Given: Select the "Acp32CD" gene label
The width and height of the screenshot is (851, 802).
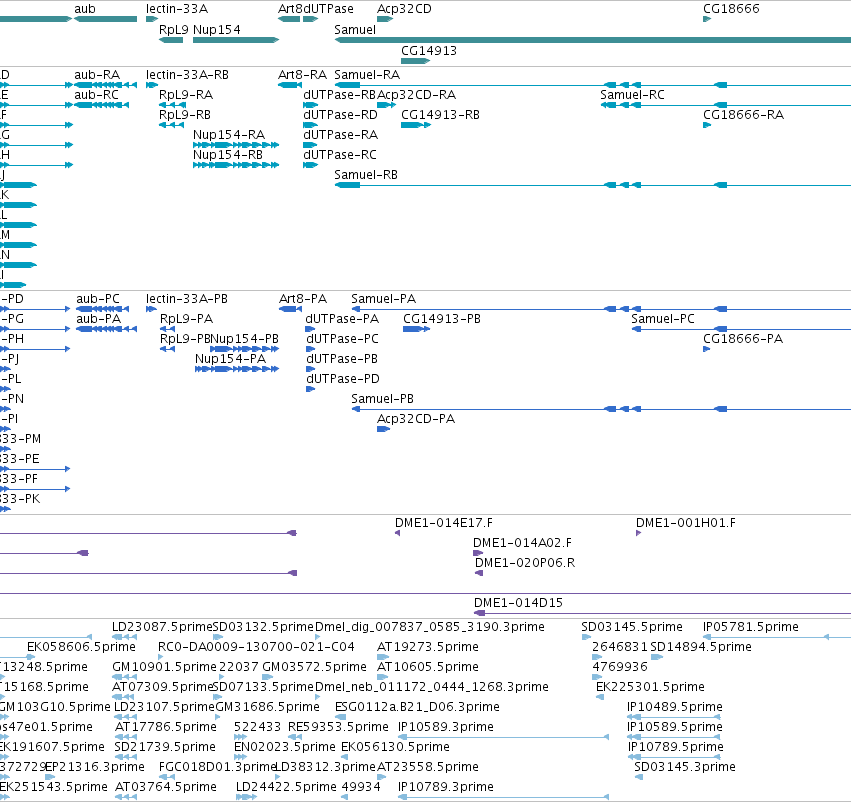Looking at the screenshot, I should (404, 9).
